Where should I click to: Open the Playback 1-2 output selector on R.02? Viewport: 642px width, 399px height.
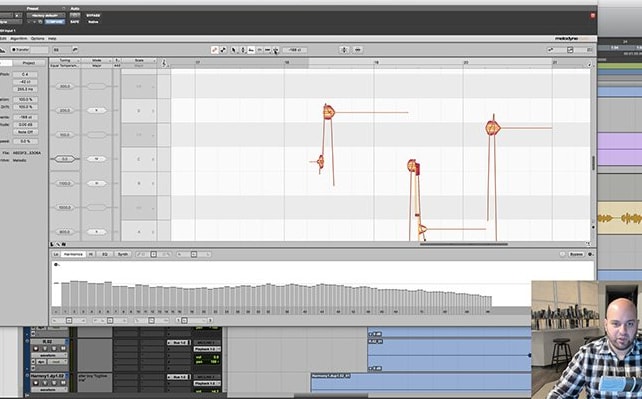[207, 349]
